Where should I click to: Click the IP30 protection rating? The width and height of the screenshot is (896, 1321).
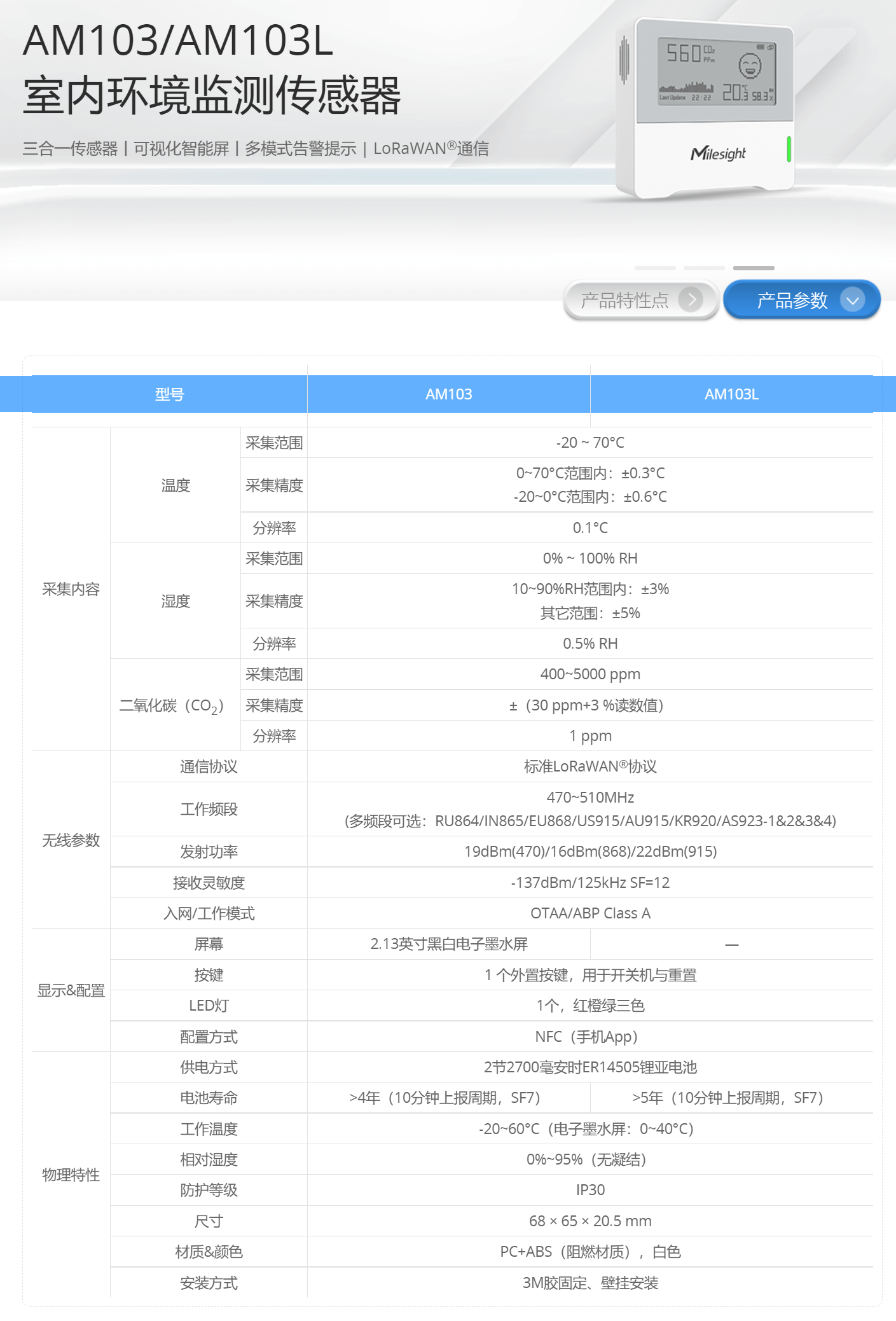(590, 1190)
